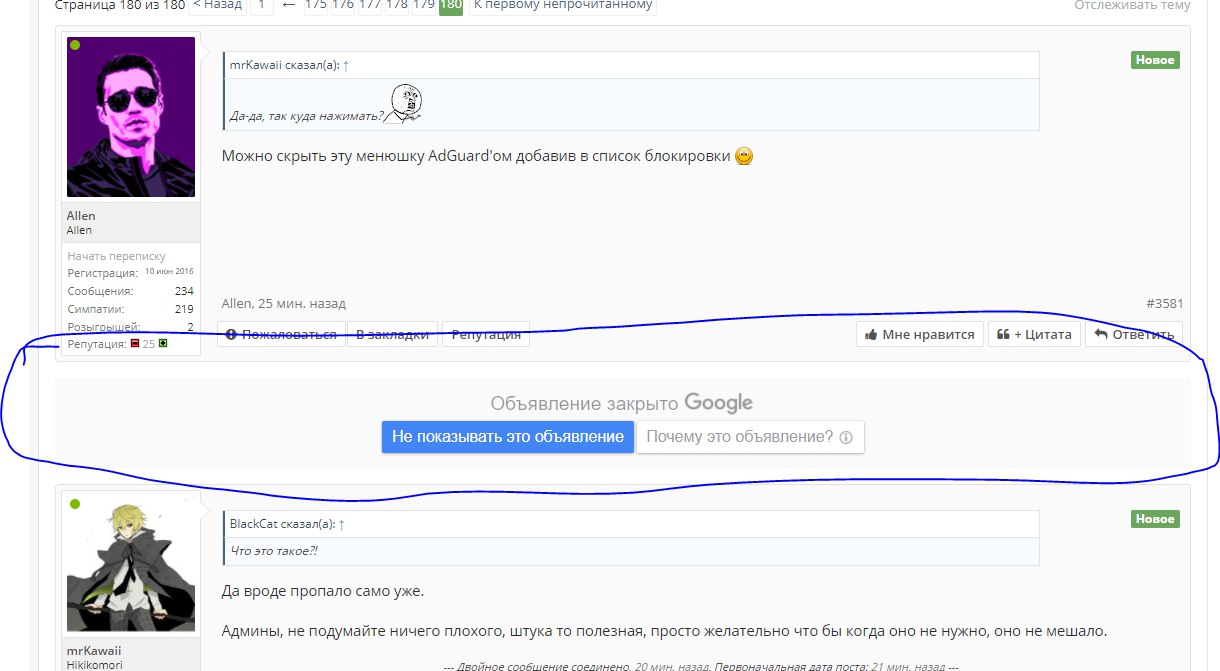Follow the up arrow in the mrKawaii quote header

346,65
